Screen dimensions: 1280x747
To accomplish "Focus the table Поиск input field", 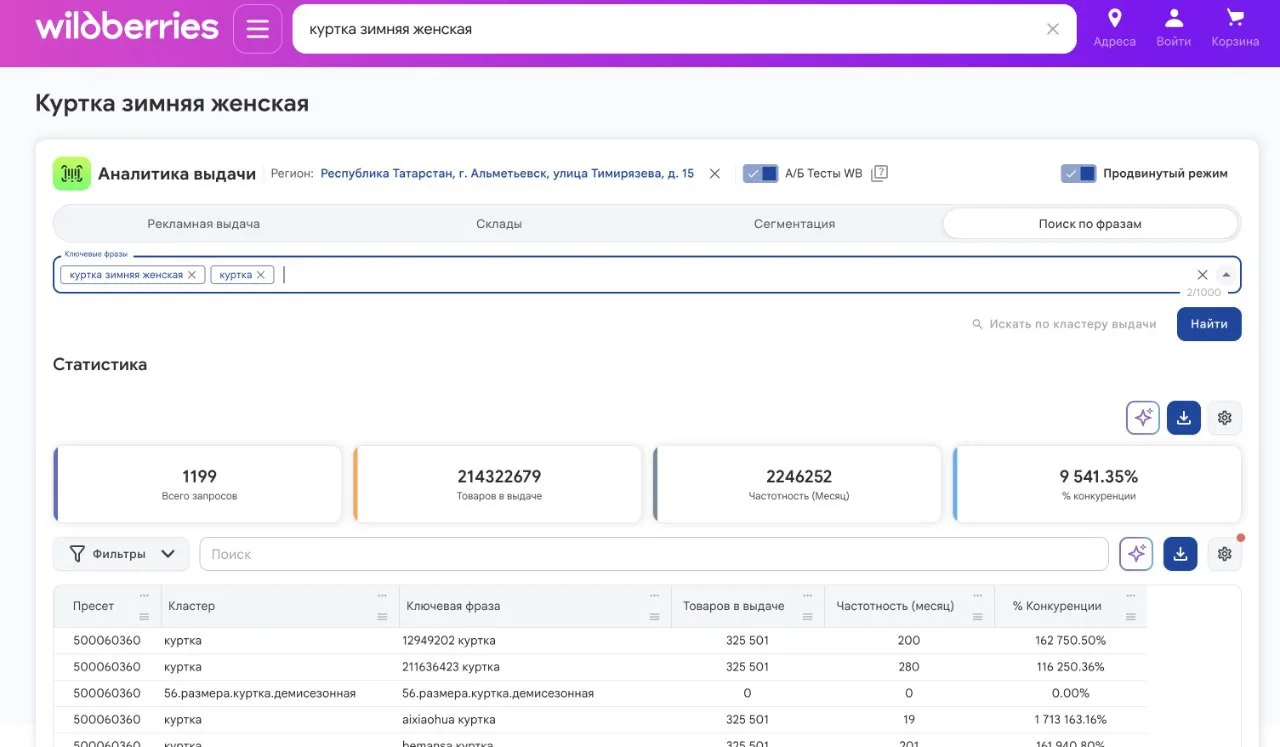I will [x=654, y=554].
